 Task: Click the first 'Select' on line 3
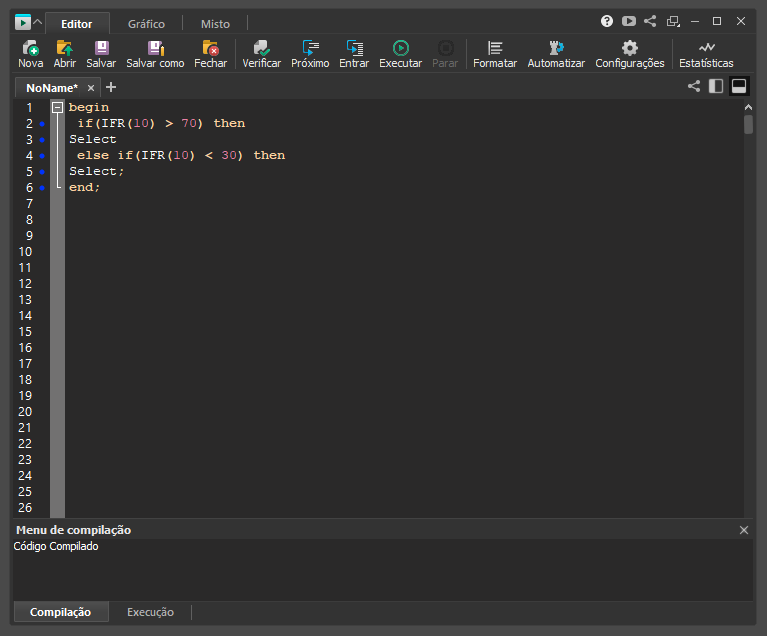[x=93, y=139]
